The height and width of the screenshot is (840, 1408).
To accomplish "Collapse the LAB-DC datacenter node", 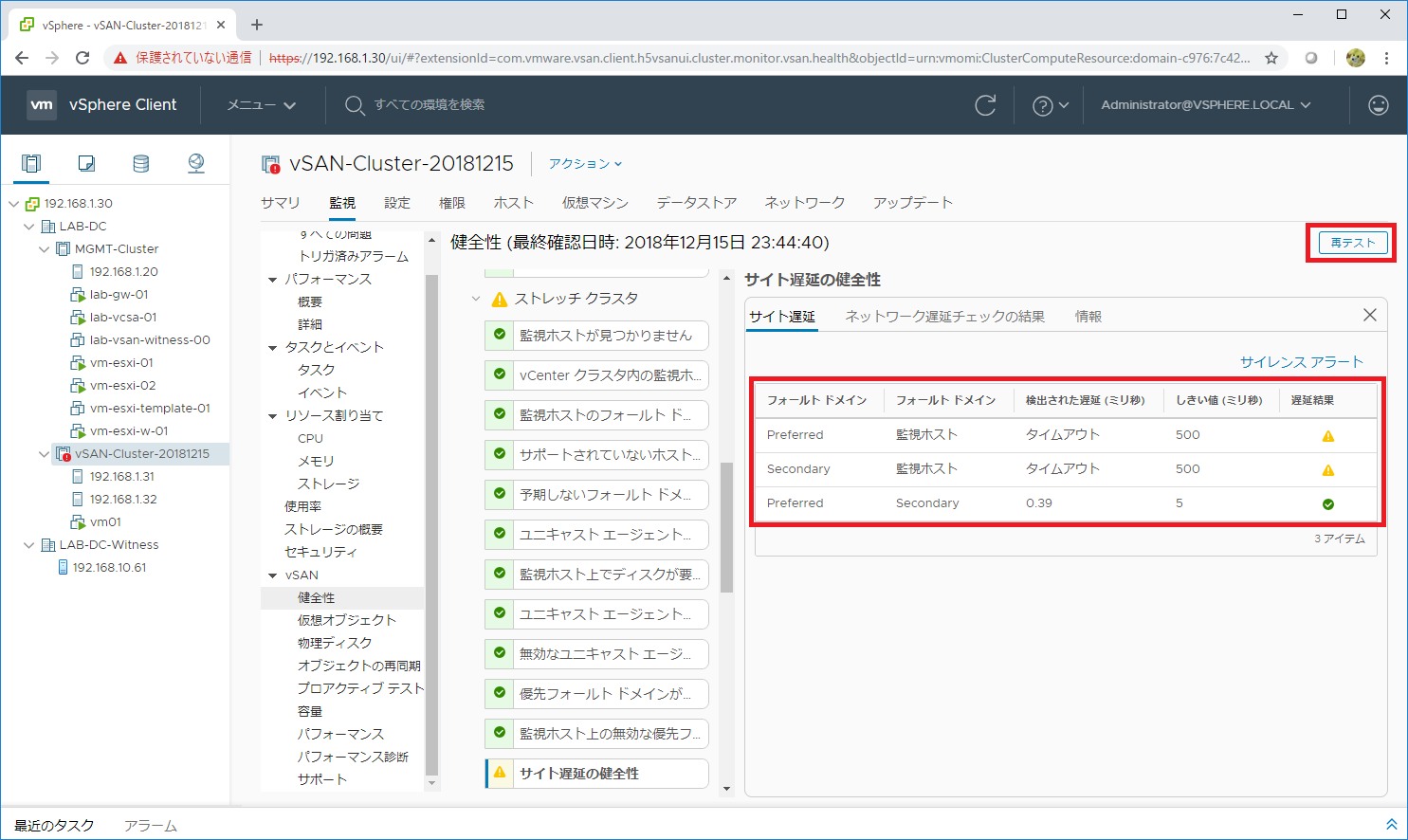I will (x=28, y=227).
